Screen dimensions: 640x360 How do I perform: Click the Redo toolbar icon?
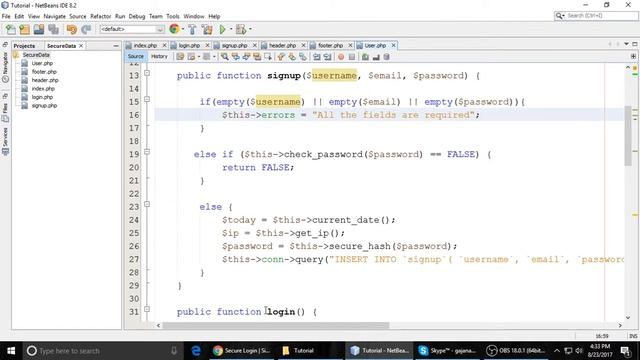tap(86, 29)
